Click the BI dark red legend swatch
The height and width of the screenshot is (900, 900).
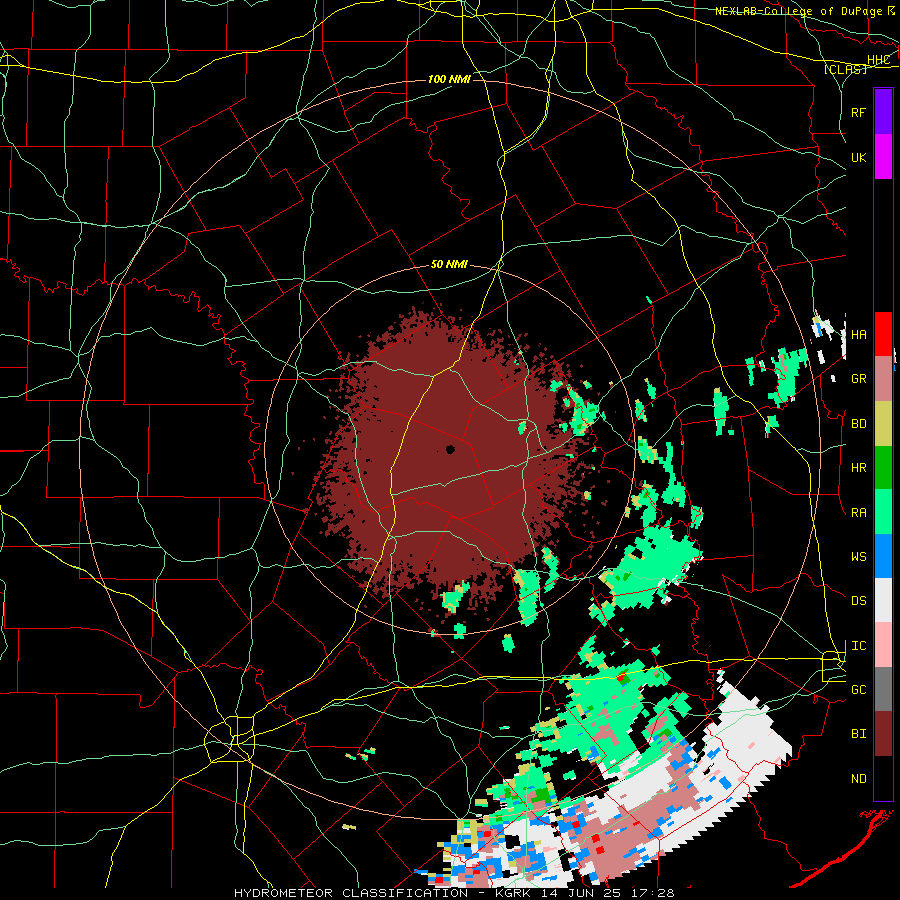tap(883, 734)
